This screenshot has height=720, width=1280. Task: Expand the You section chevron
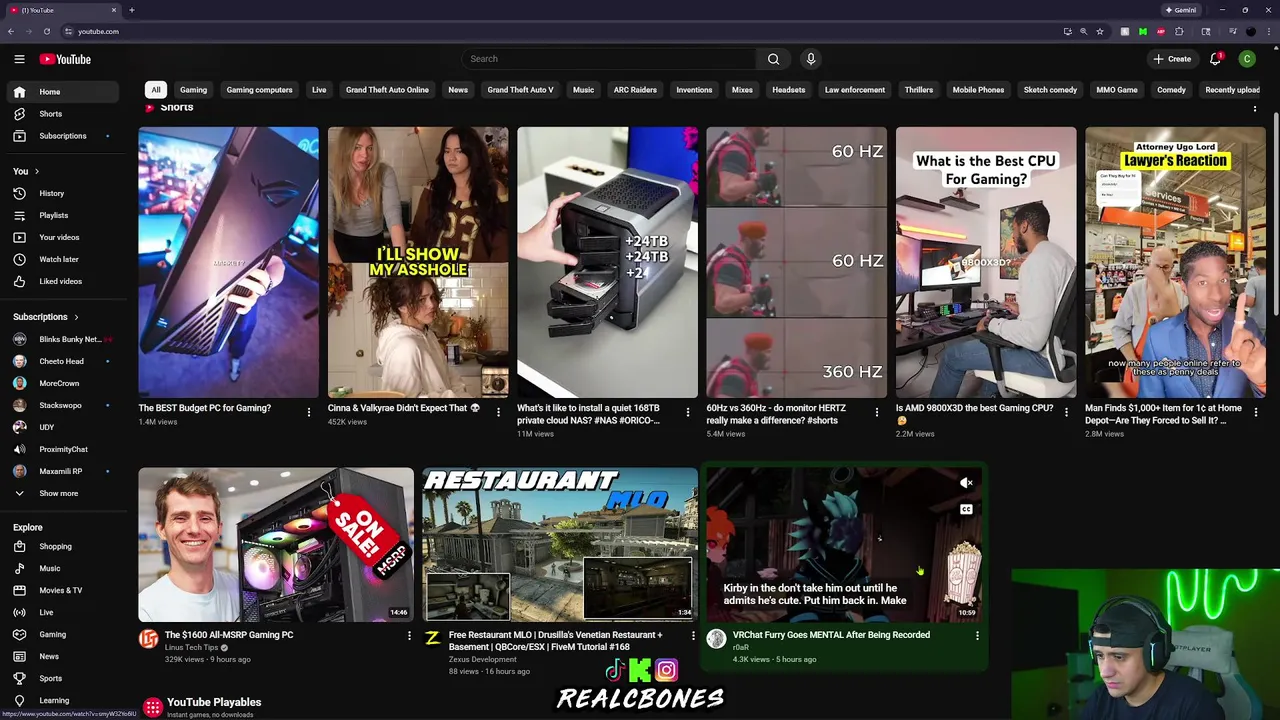pyautogui.click(x=37, y=172)
